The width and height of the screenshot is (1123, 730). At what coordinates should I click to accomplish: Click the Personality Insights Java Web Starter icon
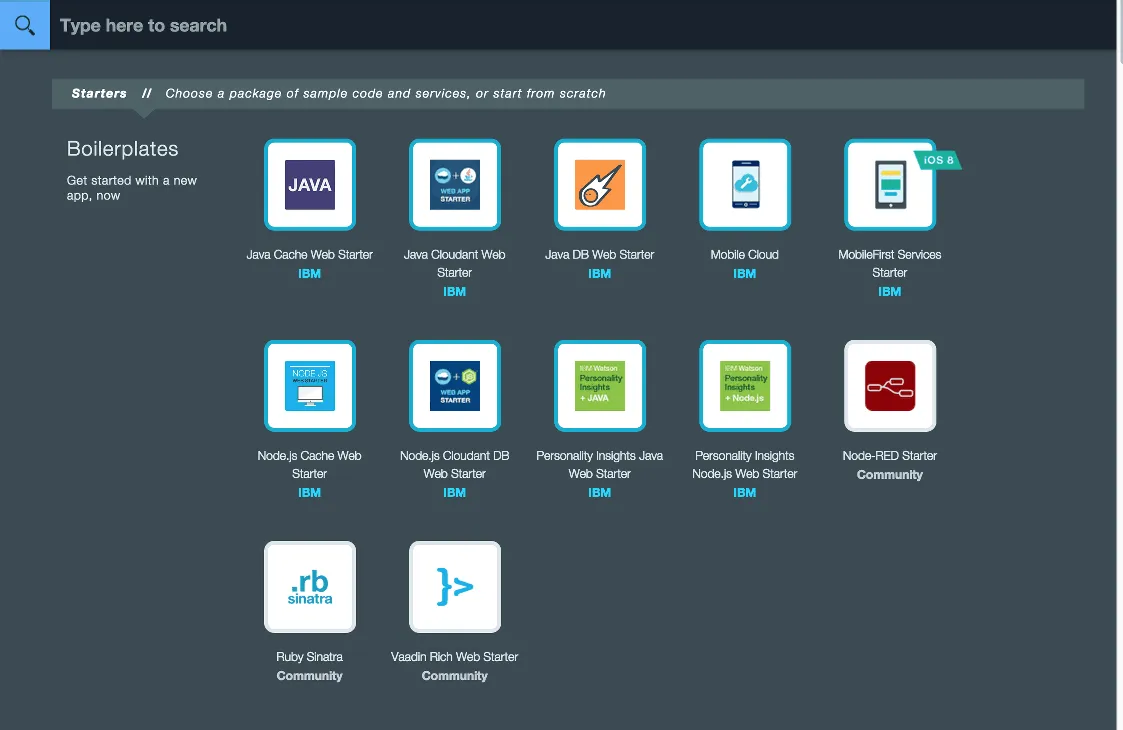[599, 386]
